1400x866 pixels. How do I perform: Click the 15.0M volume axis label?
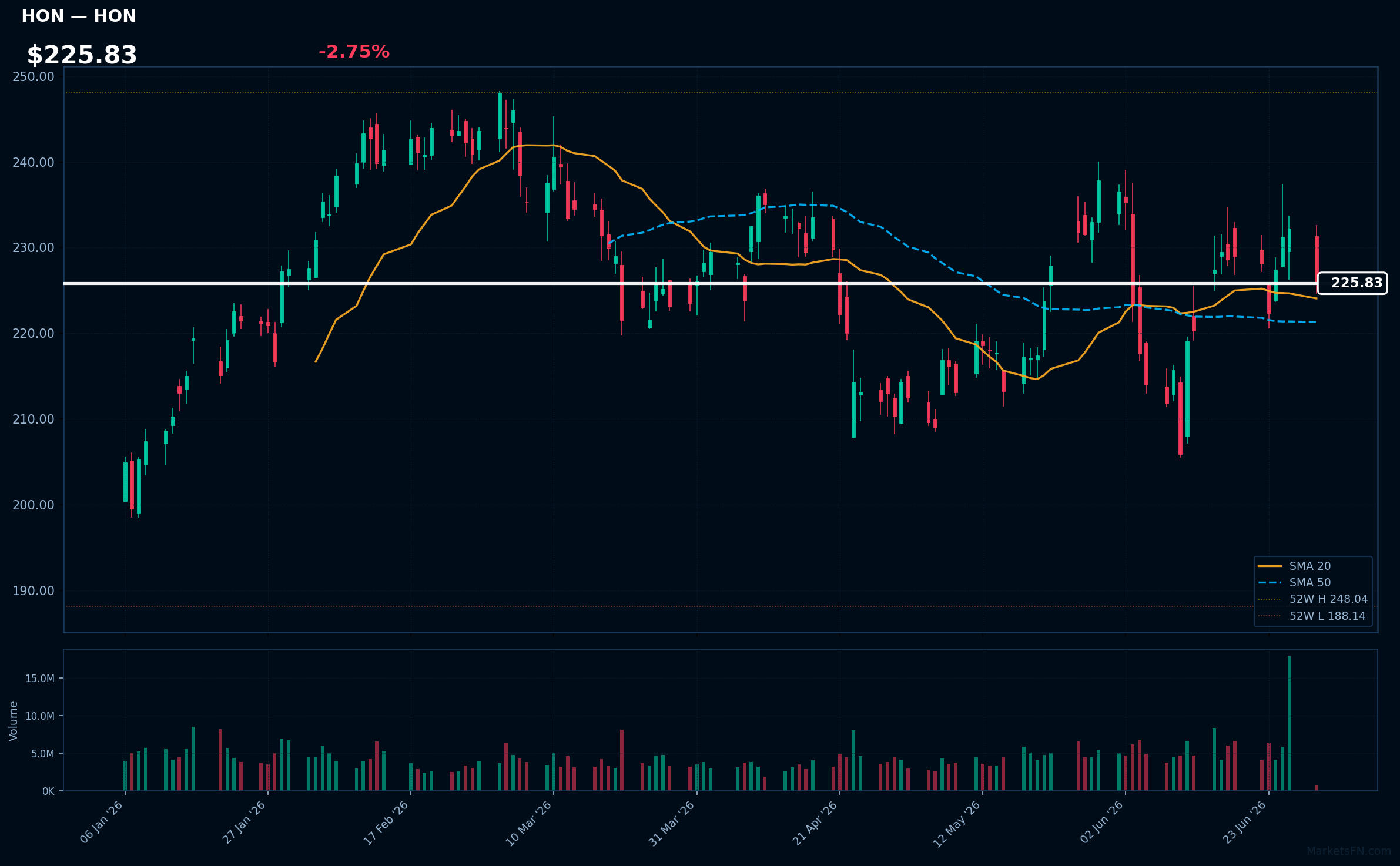point(40,679)
